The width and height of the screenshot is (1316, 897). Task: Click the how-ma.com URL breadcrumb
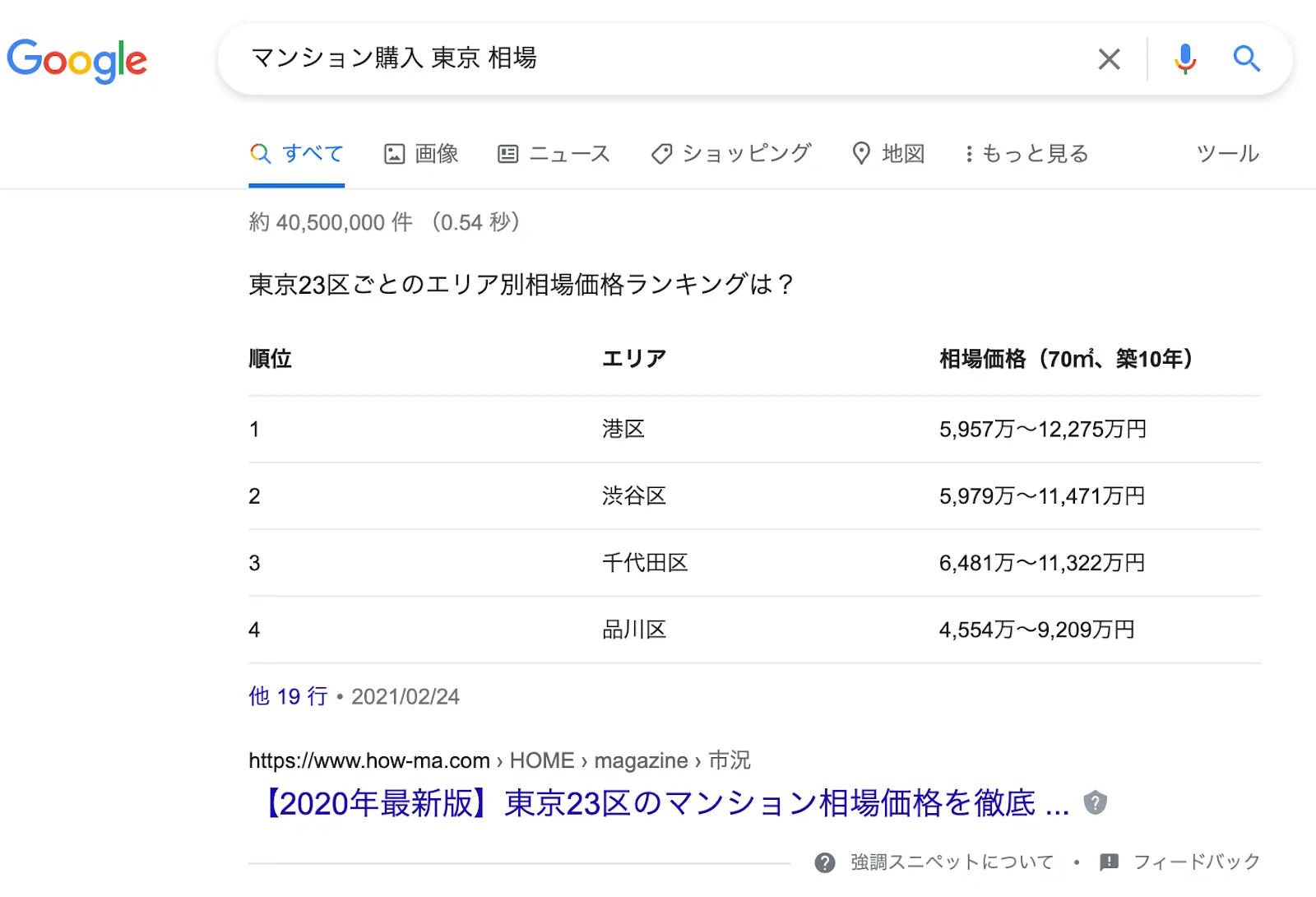(x=499, y=760)
